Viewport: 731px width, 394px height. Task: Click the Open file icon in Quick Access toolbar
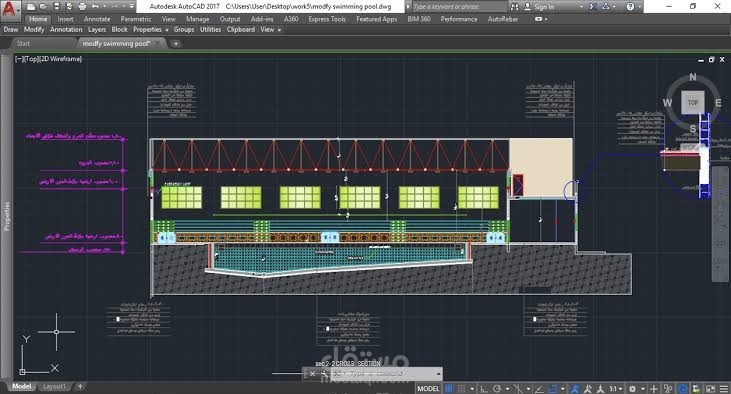43,7
